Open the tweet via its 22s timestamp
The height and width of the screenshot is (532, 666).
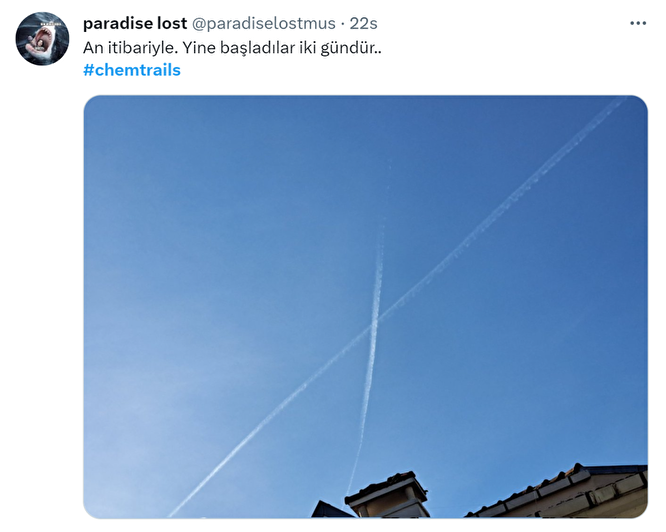click(x=363, y=23)
